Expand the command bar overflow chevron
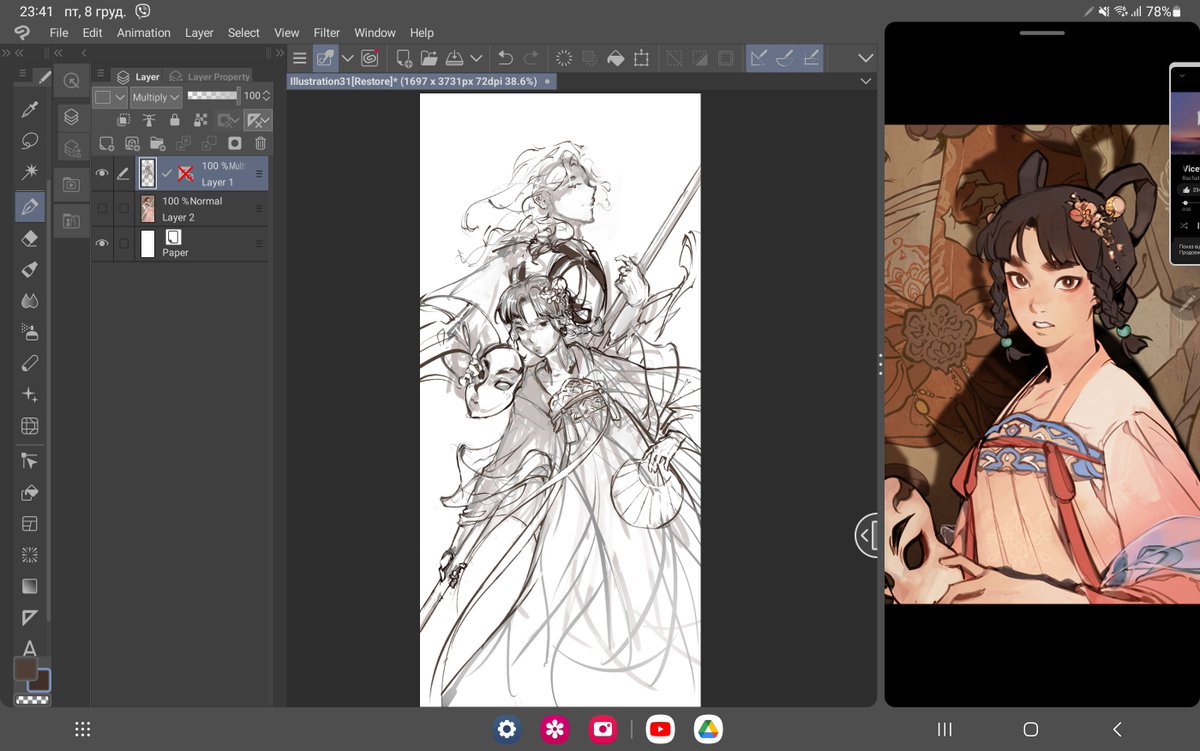The image size is (1200, 751). pyautogui.click(x=866, y=58)
